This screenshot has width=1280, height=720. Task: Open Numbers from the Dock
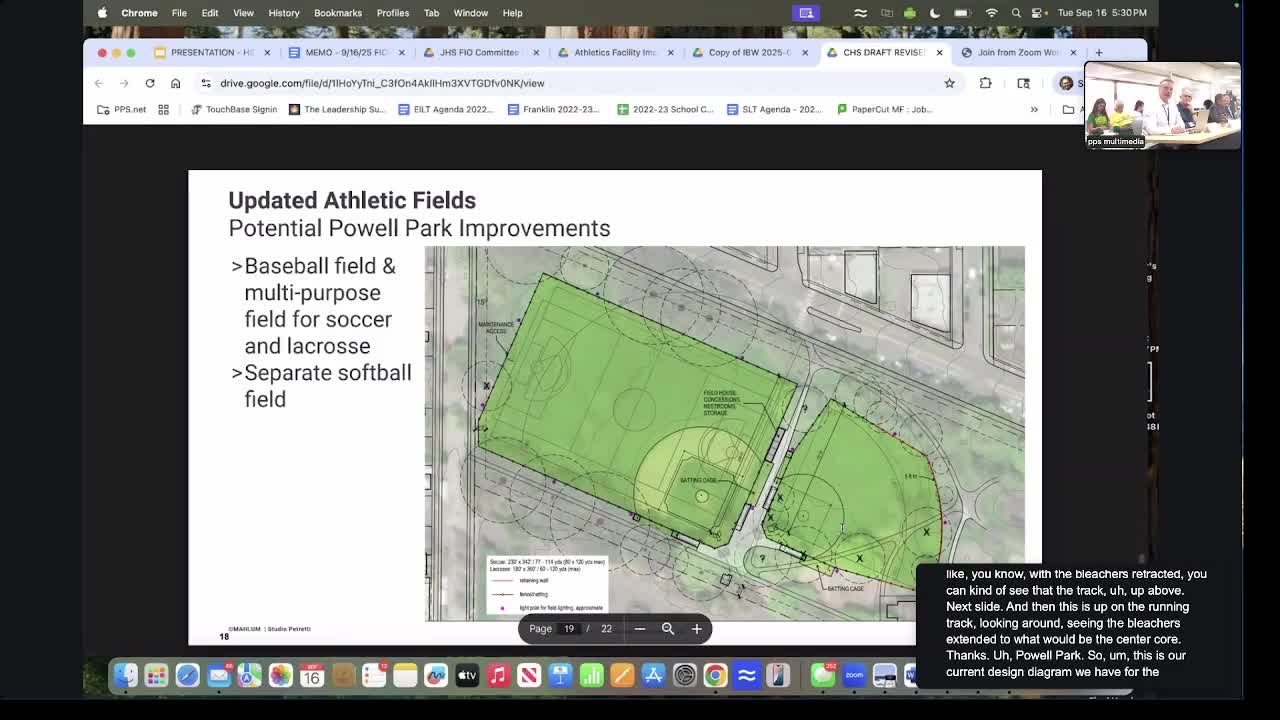click(x=591, y=676)
